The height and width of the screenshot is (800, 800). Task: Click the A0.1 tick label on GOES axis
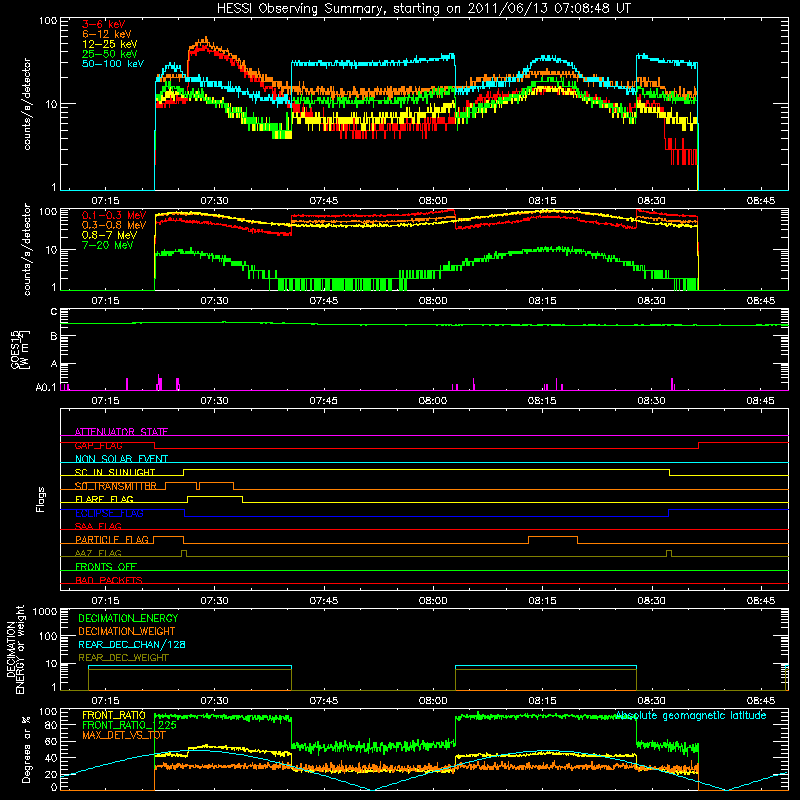tap(46, 387)
